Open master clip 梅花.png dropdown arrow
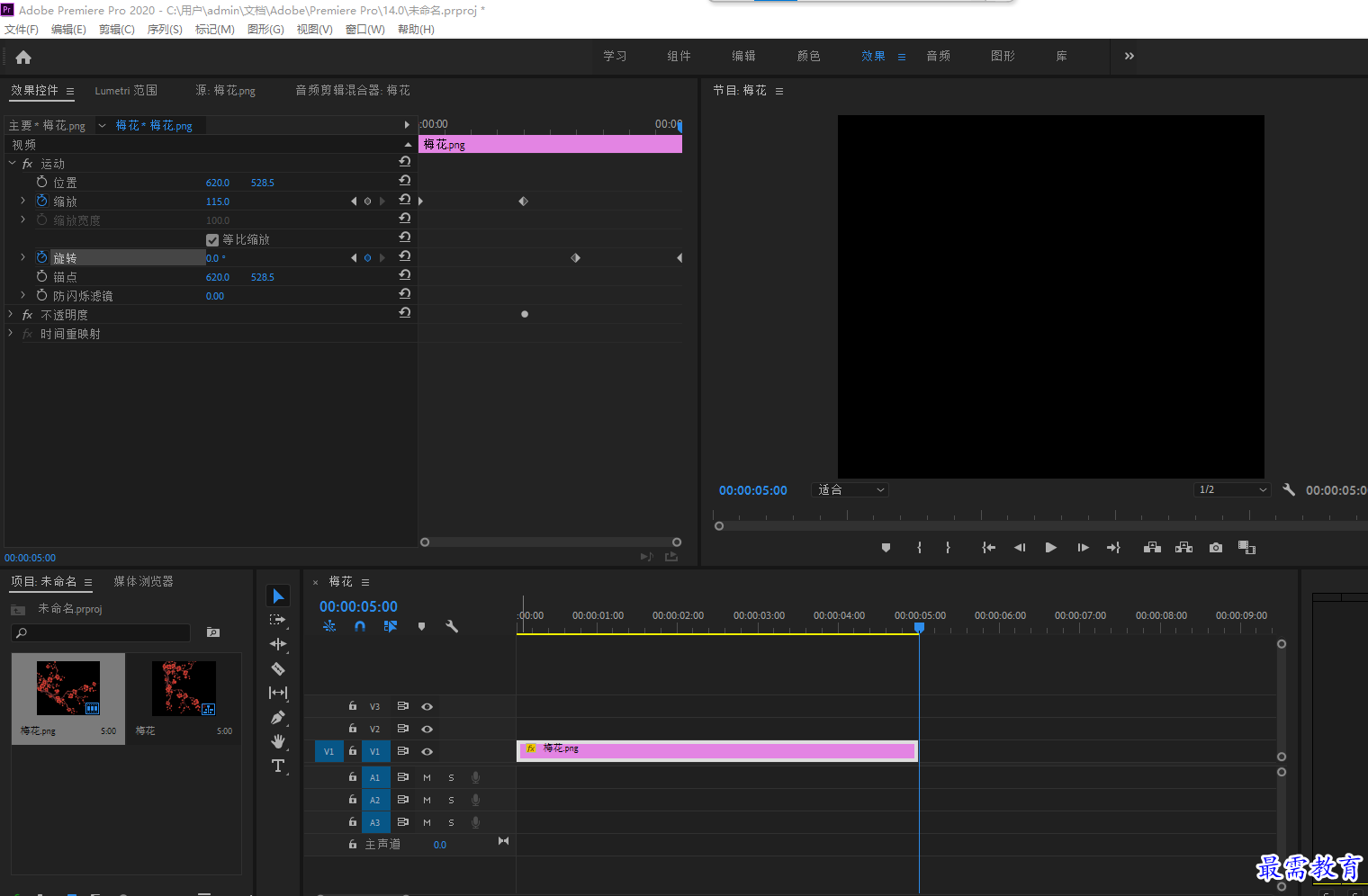This screenshot has width=1368, height=896. click(x=102, y=125)
